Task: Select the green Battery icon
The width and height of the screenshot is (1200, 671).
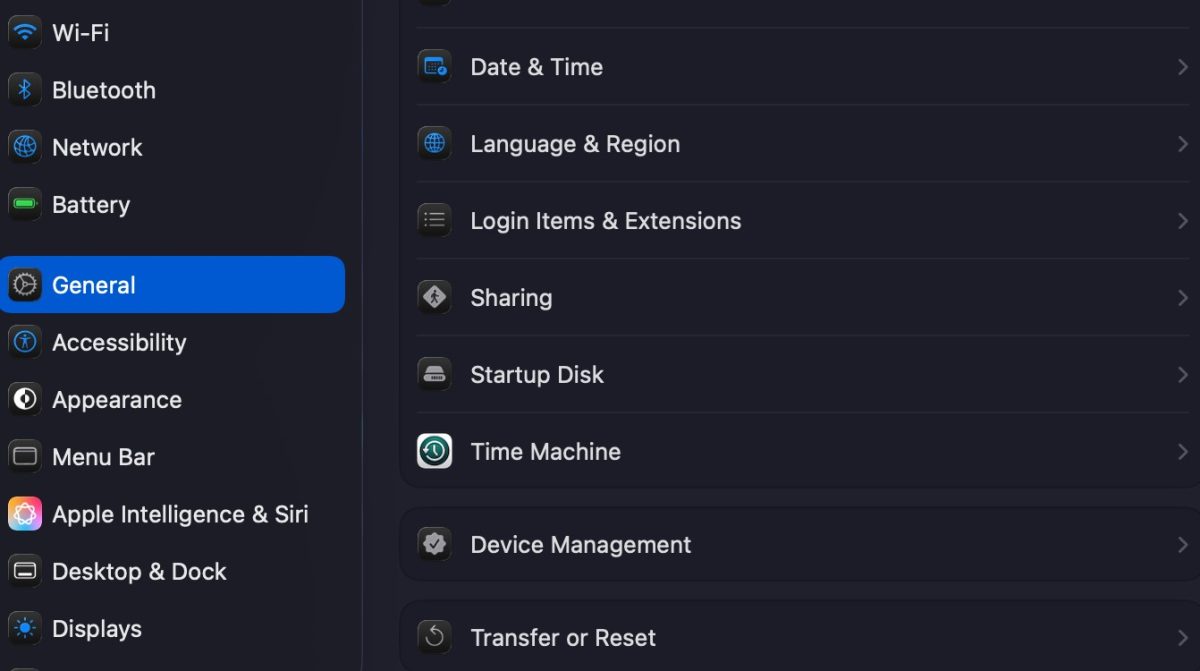Action: click(24, 204)
